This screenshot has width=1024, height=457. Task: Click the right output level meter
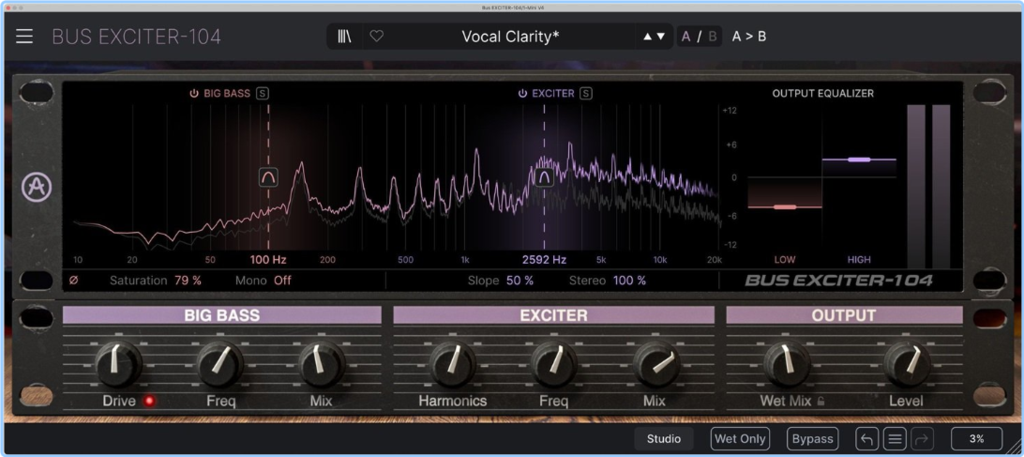[x=941, y=186]
